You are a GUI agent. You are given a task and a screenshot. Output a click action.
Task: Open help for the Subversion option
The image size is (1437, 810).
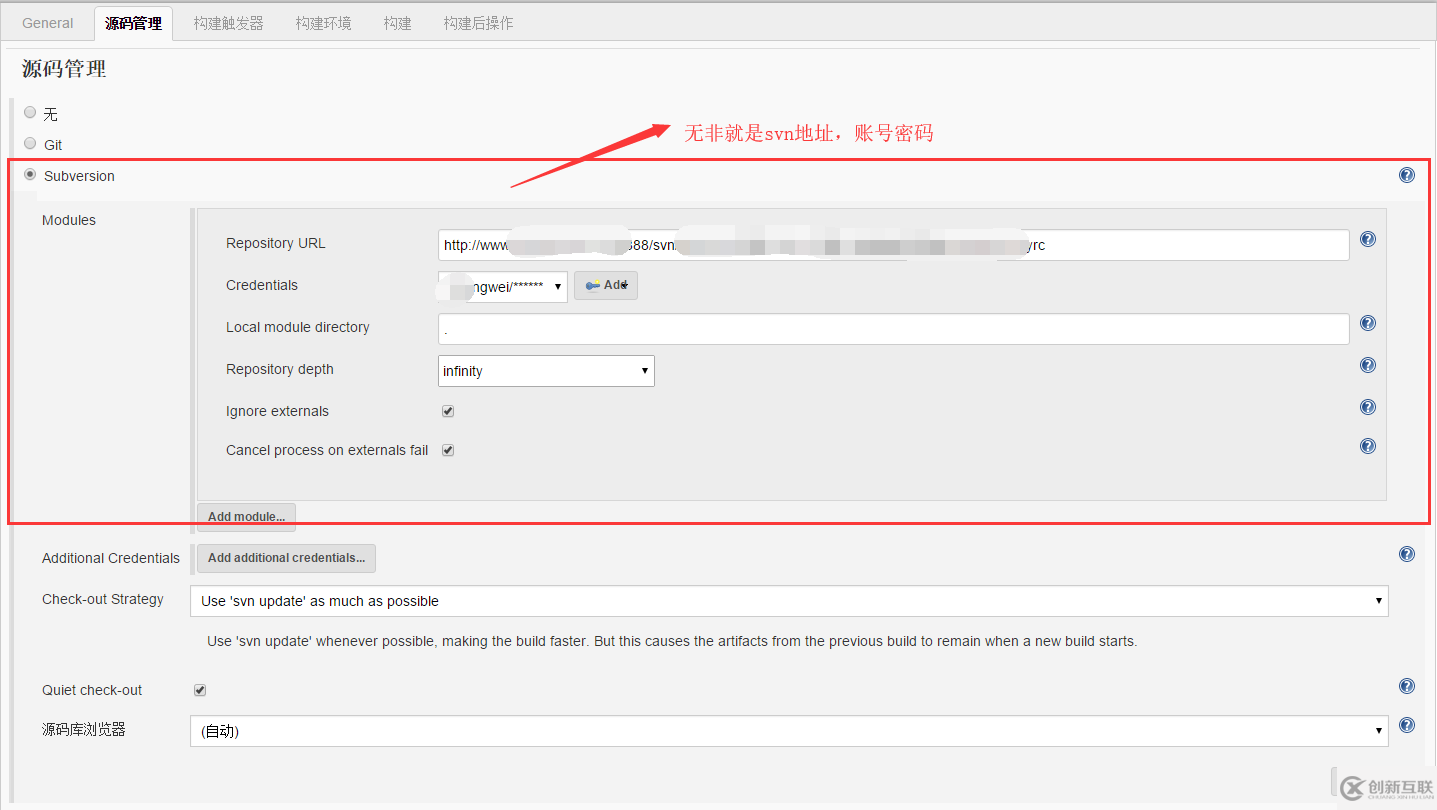pos(1407,175)
